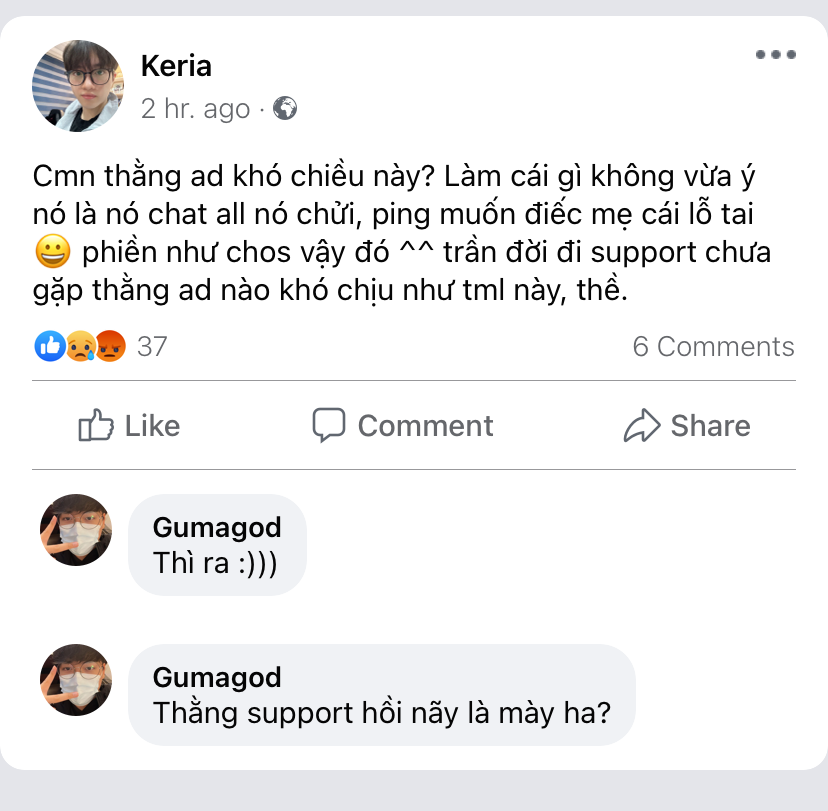Click the sad crying reaction icon

(80, 347)
